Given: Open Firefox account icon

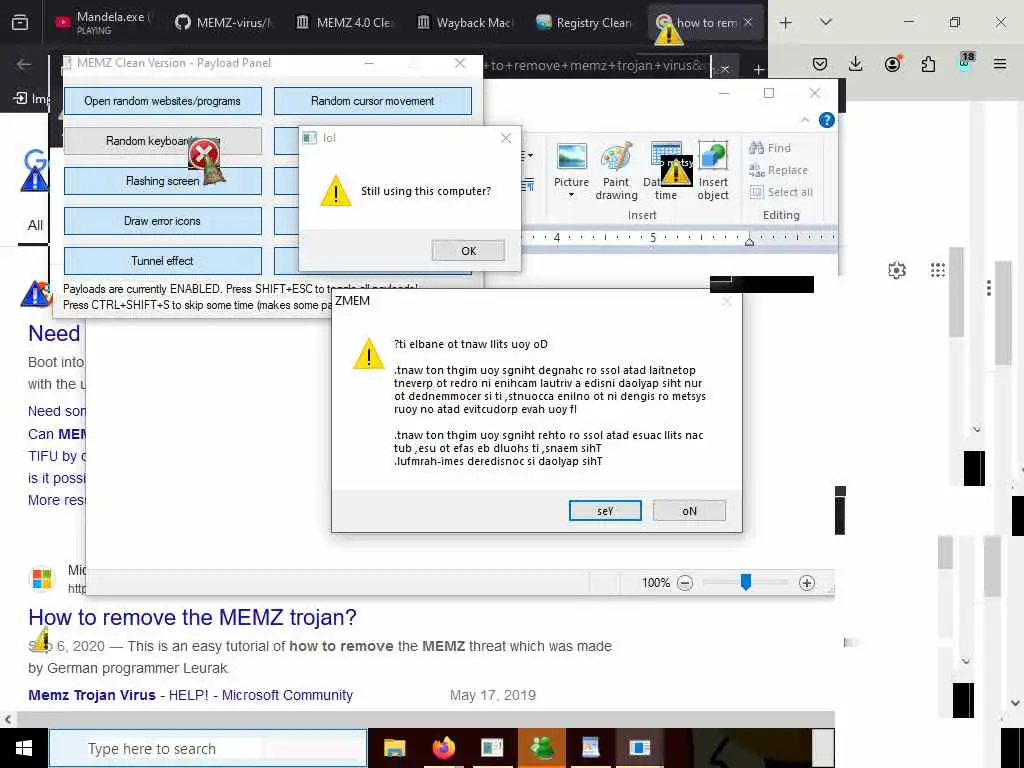Looking at the screenshot, I should pyautogui.click(x=892, y=64).
